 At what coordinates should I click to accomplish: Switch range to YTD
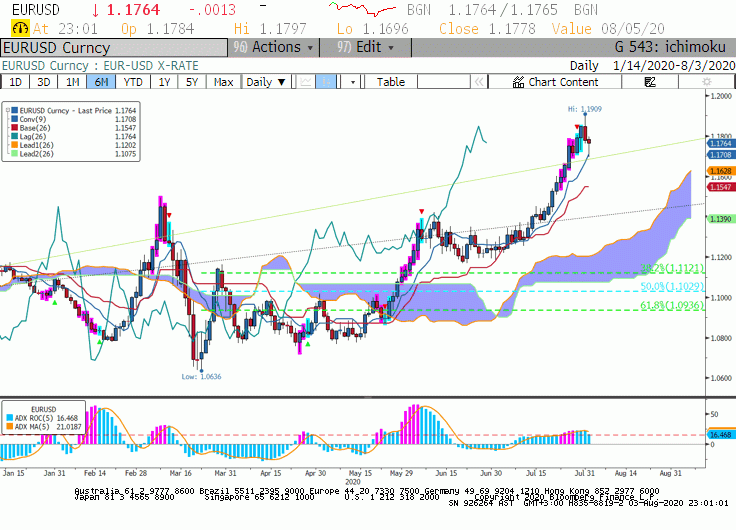(x=133, y=82)
